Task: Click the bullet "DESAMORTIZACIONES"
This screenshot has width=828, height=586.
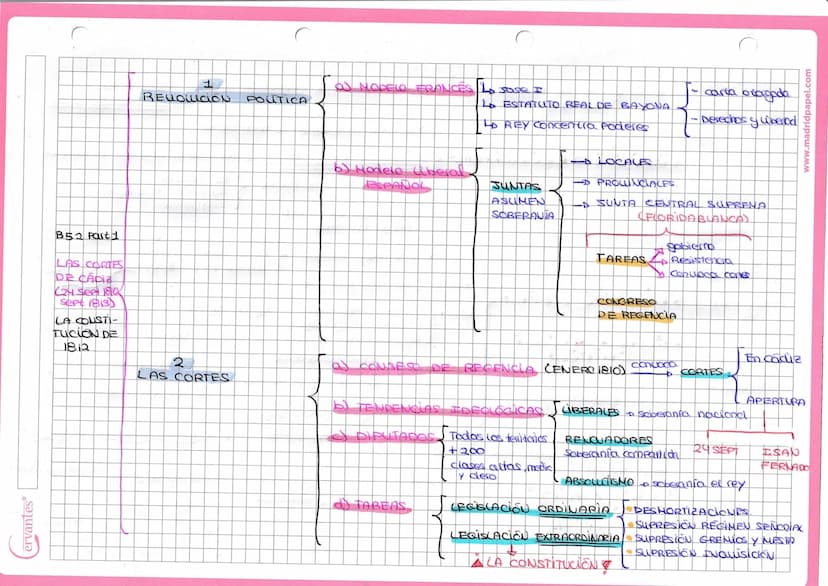Action: (691, 511)
